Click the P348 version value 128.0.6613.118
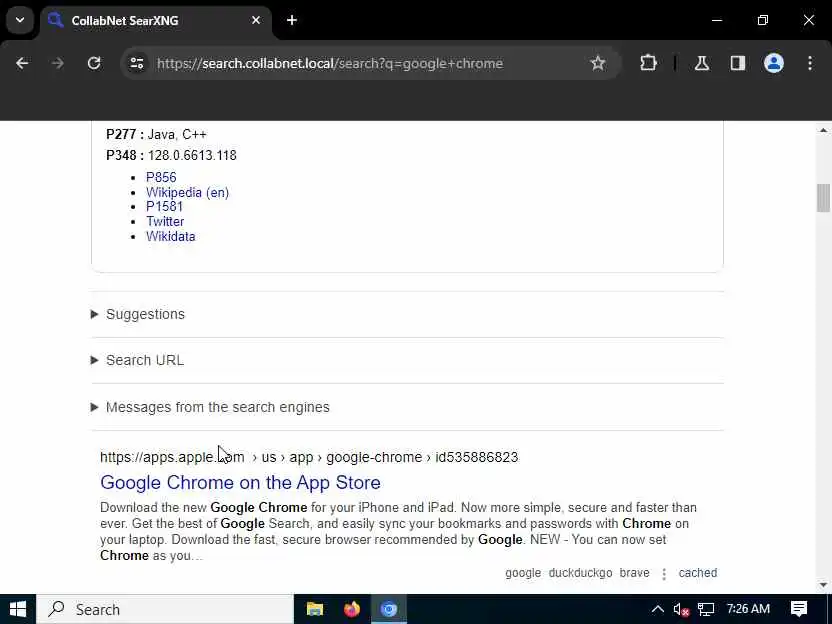This screenshot has height=624, width=832. point(192,155)
